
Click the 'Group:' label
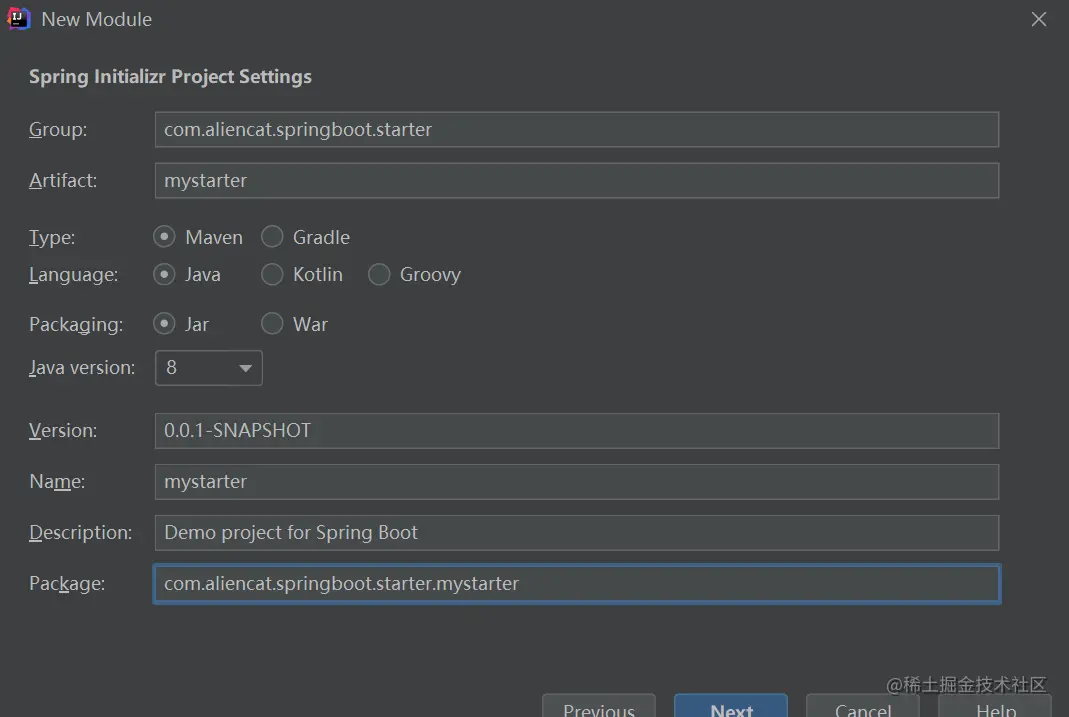click(58, 129)
